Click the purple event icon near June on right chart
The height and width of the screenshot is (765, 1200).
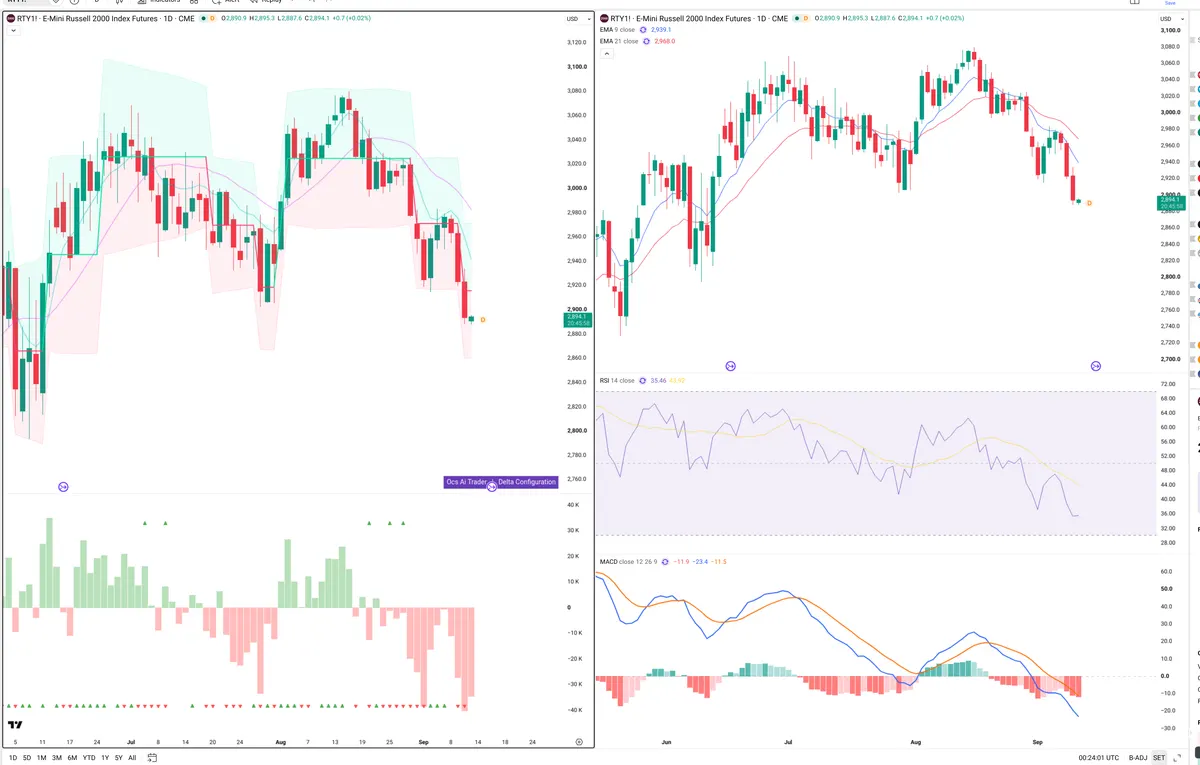coord(730,367)
